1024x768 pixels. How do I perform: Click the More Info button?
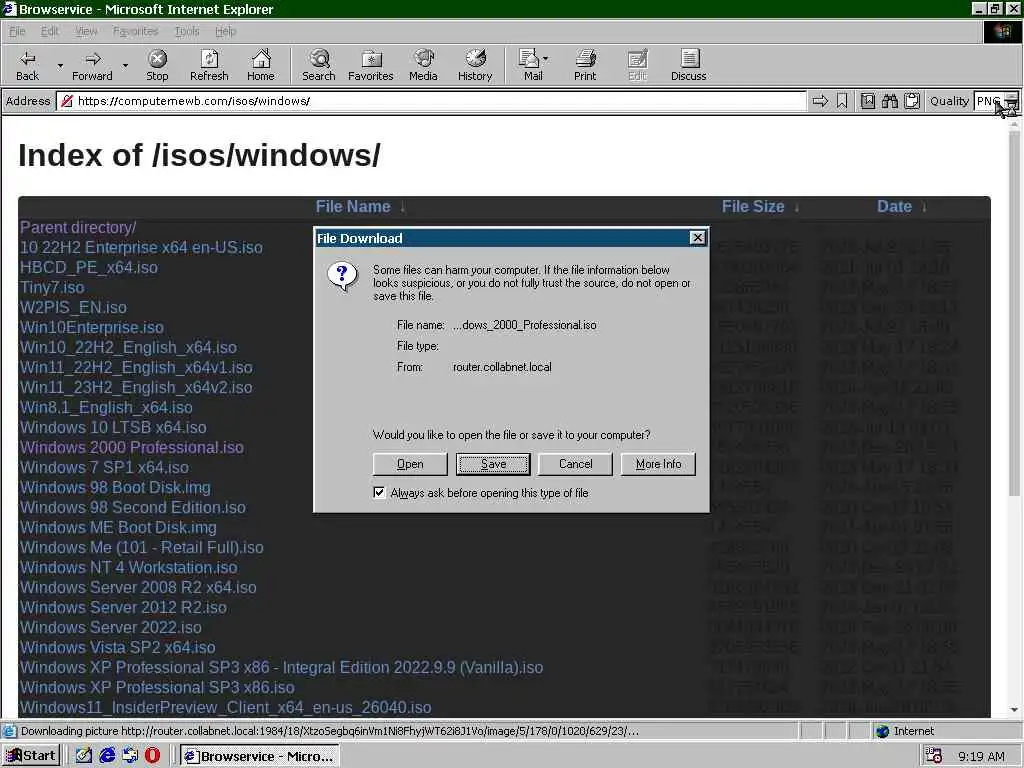(658, 464)
